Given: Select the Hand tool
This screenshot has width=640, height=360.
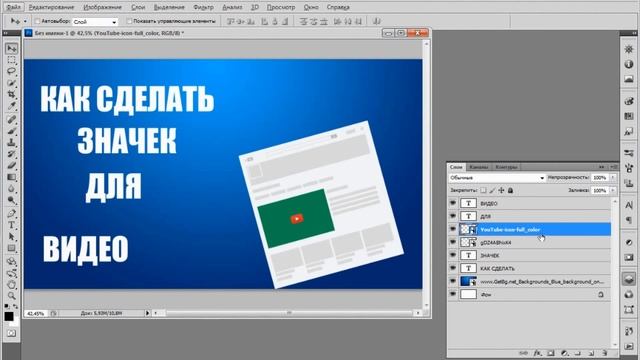Looking at the screenshot, I should tap(11, 284).
